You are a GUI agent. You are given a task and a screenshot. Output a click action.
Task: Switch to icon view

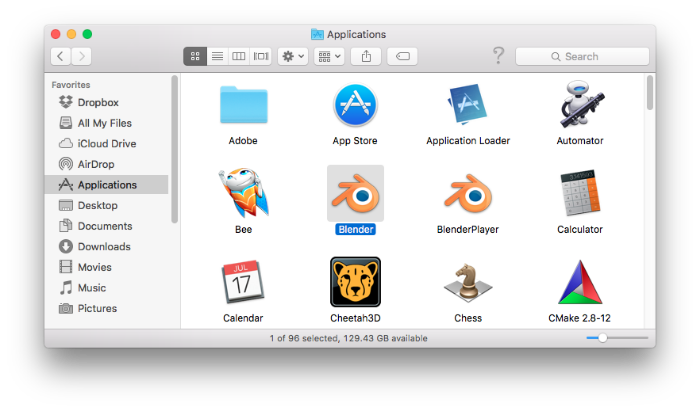[195, 56]
